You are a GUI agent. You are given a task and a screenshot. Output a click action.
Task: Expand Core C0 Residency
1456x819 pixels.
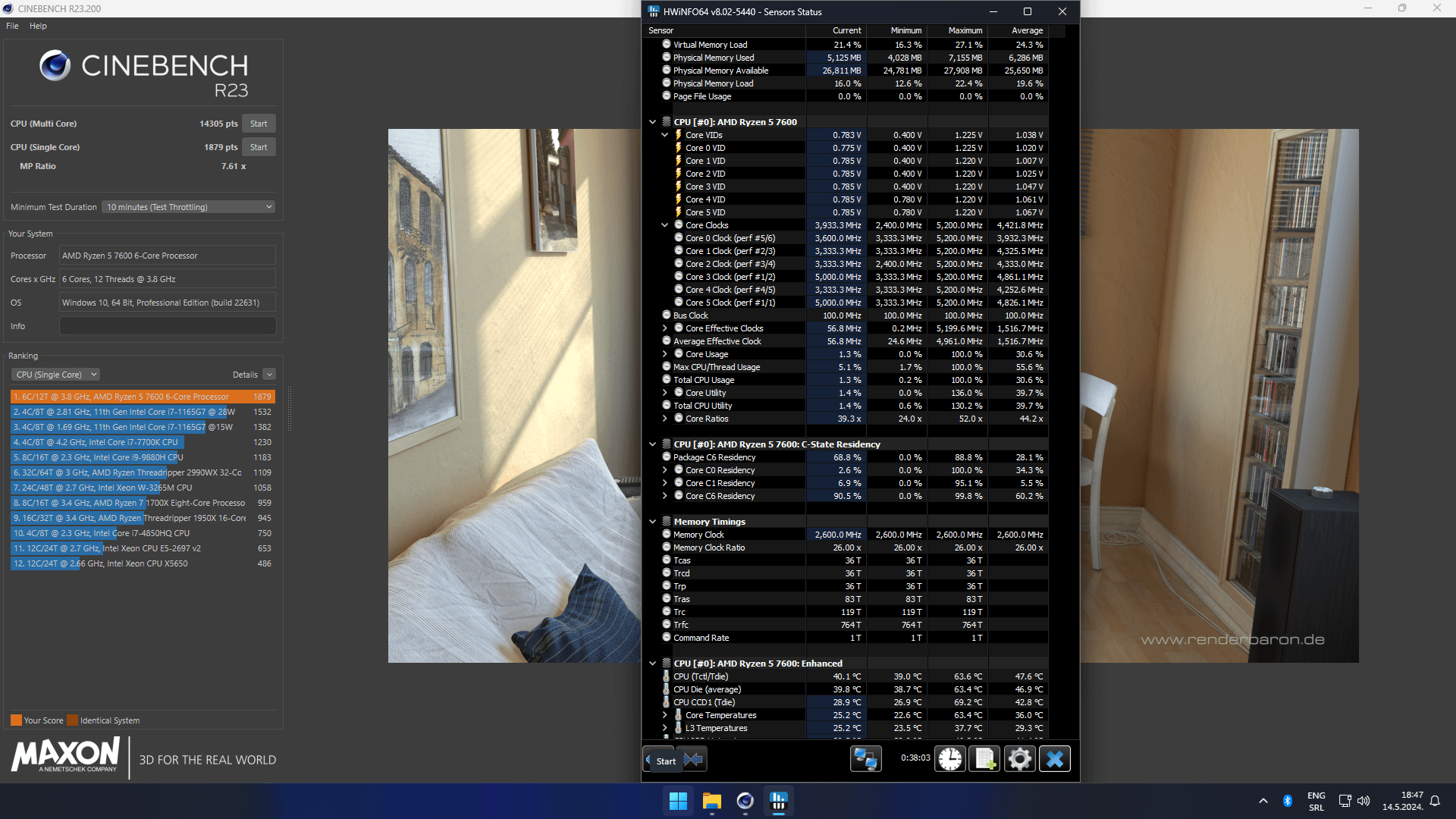click(665, 470)
